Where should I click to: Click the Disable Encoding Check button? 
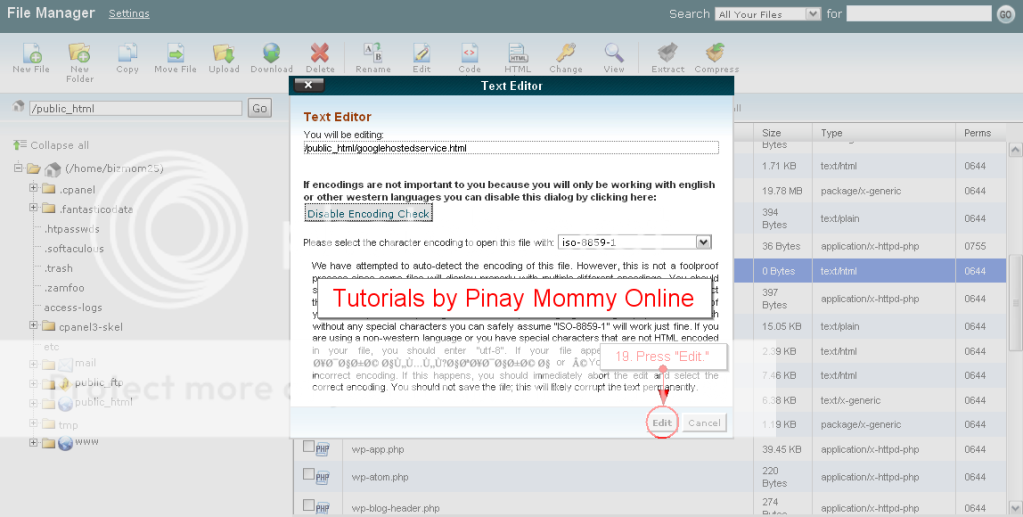click(368, 214)
